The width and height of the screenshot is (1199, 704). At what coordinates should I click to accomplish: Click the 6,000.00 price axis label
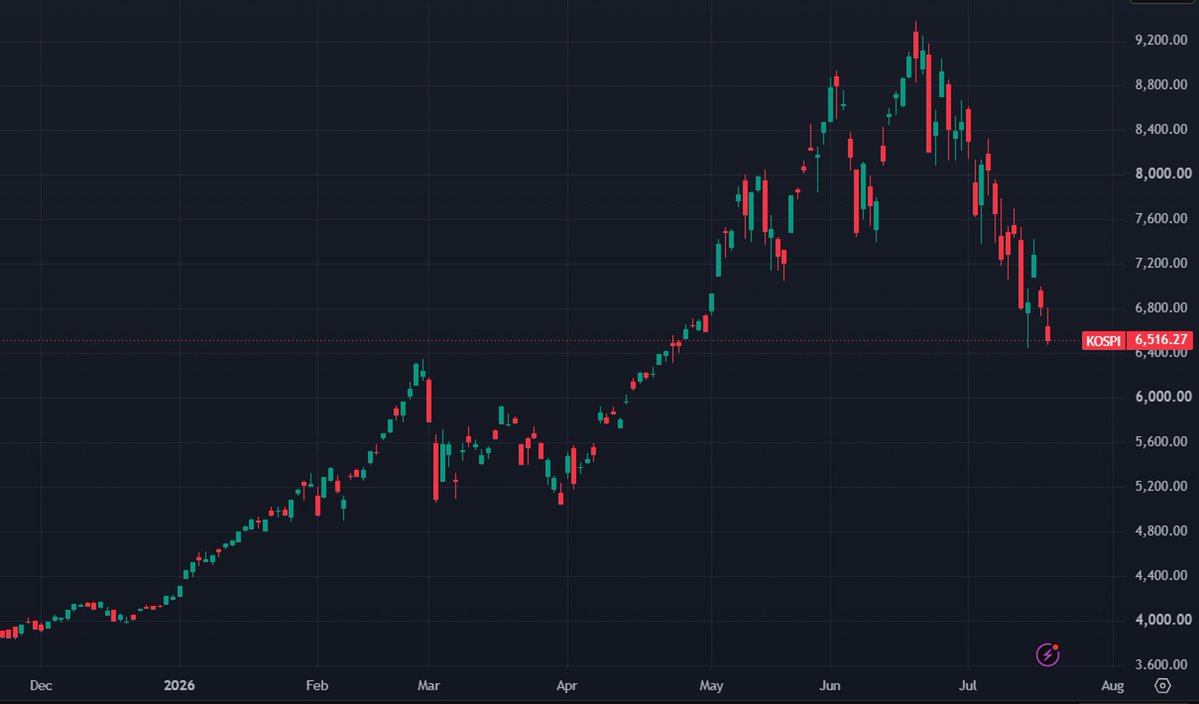(x=1162, y=397)
